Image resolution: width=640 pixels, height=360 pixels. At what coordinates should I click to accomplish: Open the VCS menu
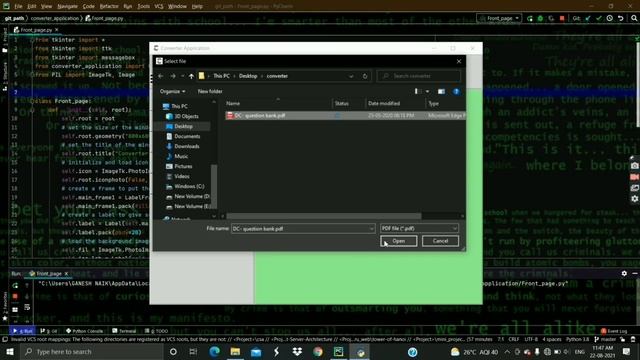tap(159, 6)
